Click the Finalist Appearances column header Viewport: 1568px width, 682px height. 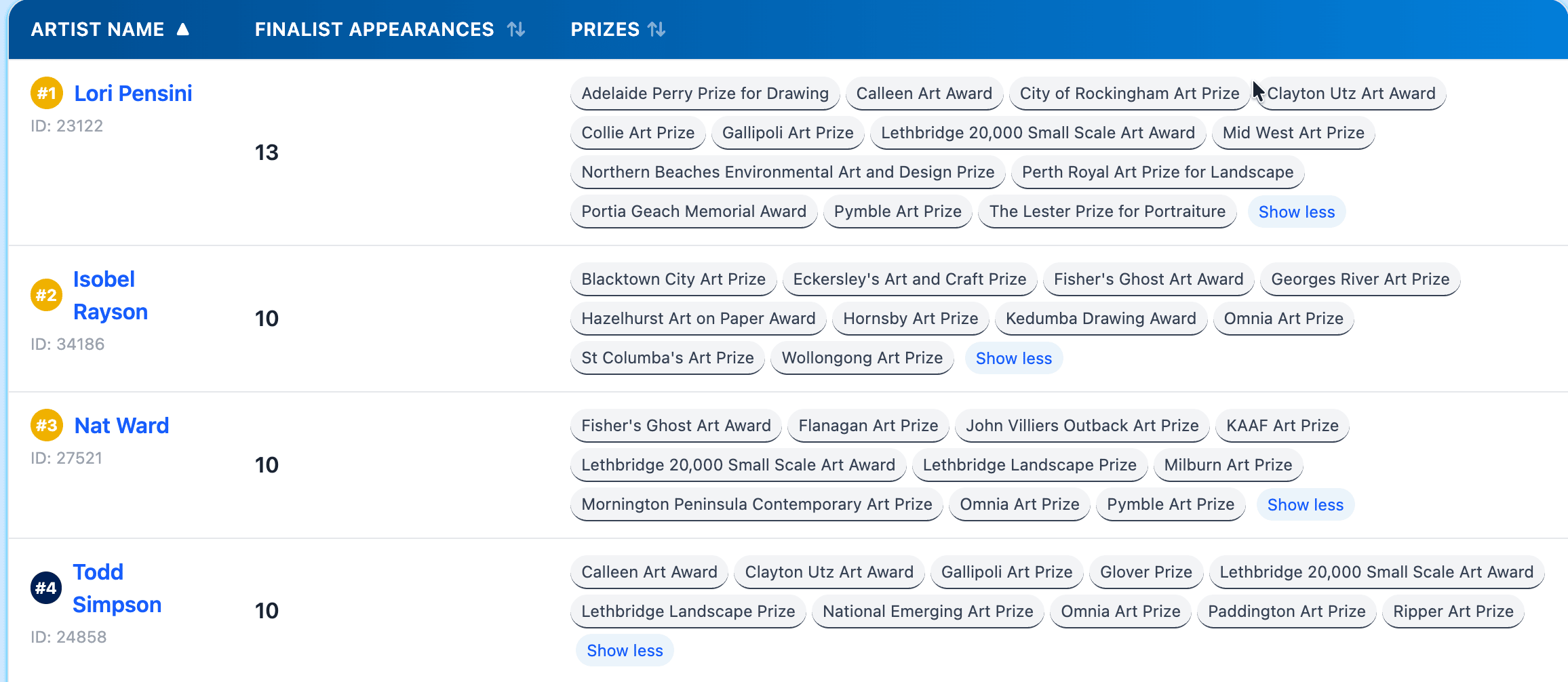[x=374, y=29]
